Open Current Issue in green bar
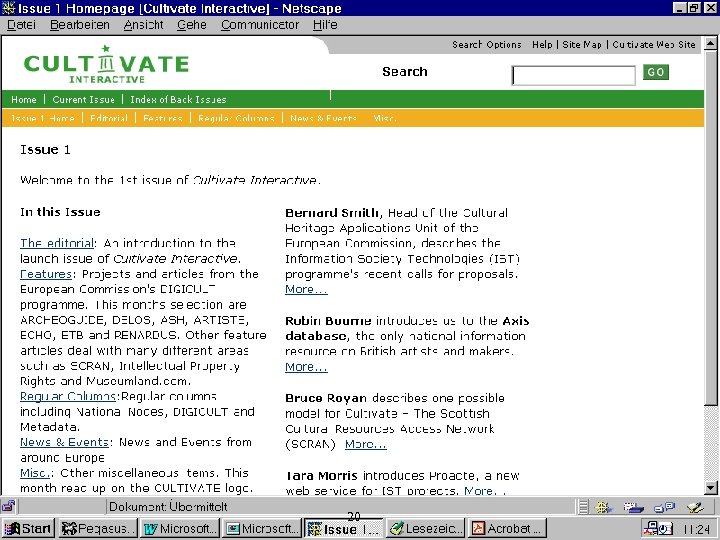 click(84, 99)
